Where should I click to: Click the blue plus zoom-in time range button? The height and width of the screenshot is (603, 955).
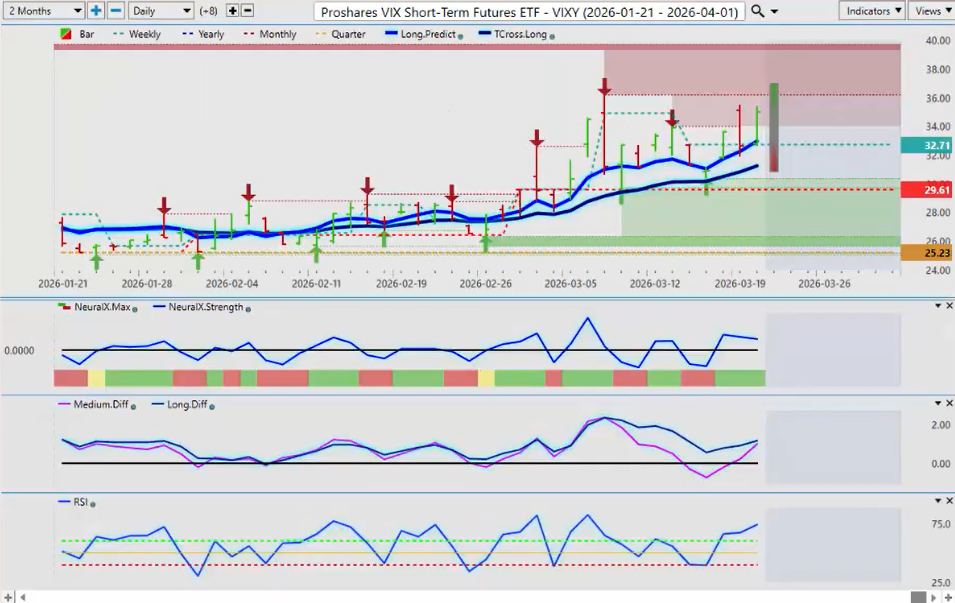(x=96, y=10)
